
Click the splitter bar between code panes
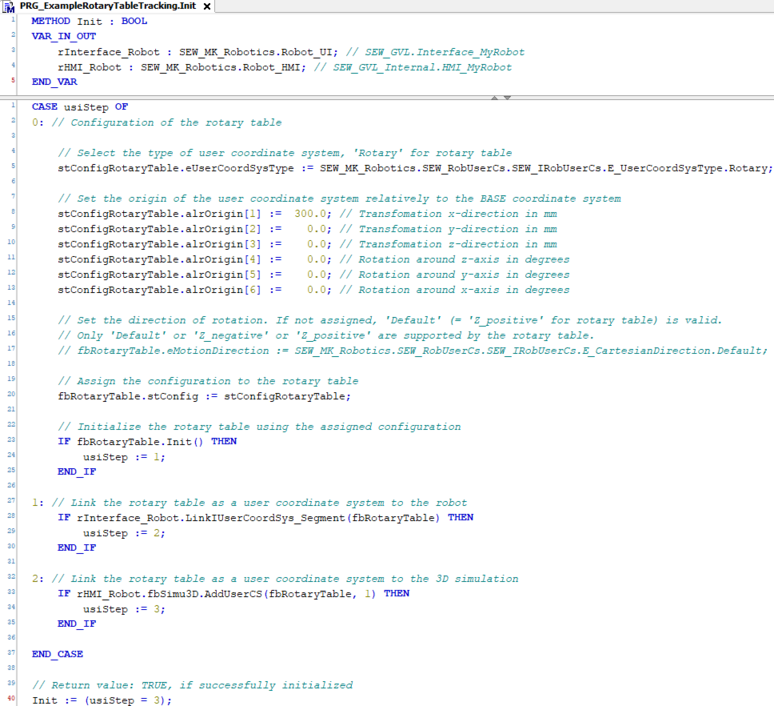point(300,97)
